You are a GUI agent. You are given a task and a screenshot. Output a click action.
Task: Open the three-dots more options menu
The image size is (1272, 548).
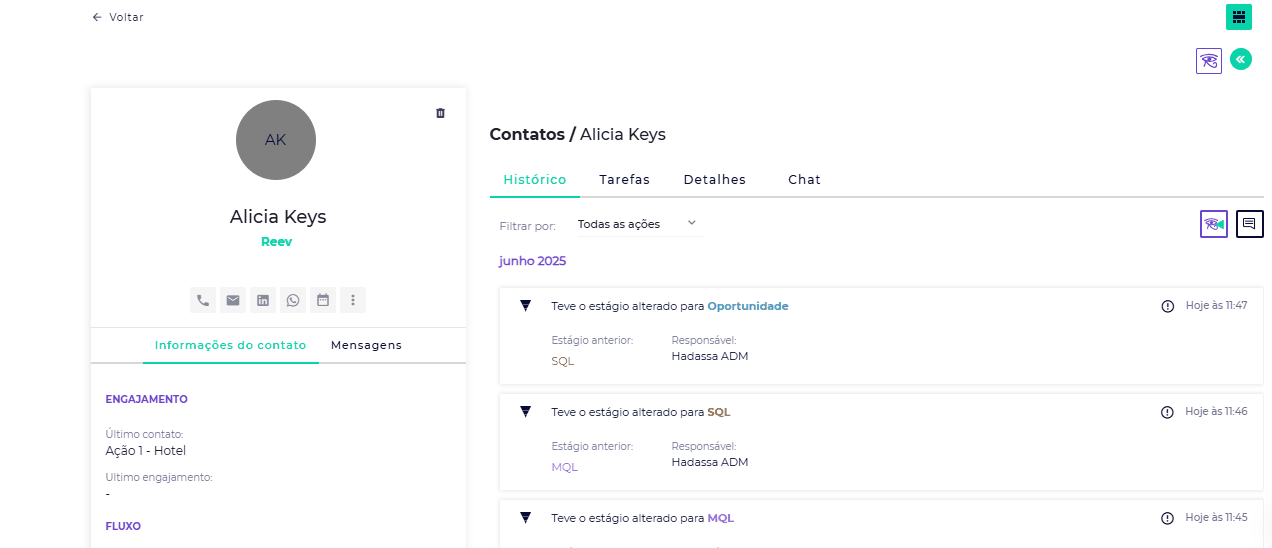(353, 300)
